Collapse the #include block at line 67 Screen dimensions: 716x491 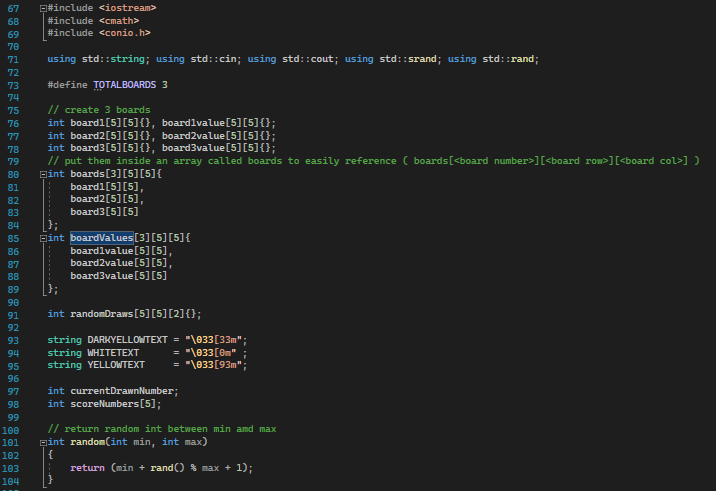pyautogui.click(x=41, y=8)
